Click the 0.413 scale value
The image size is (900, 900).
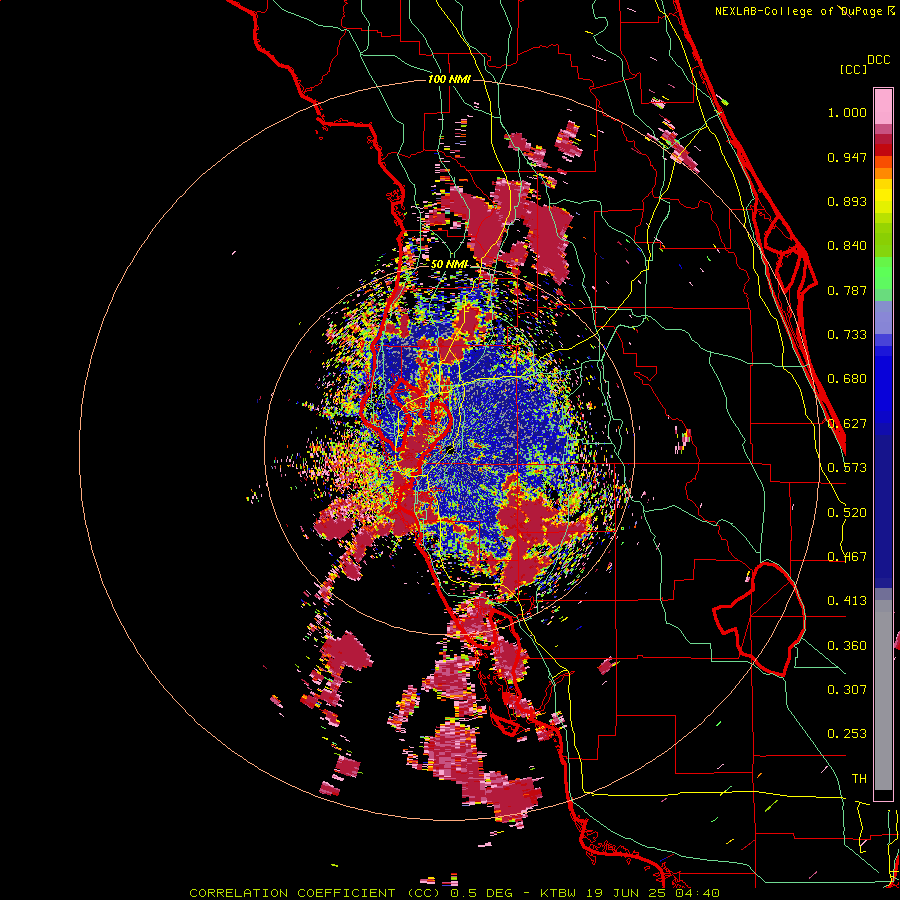click(x=847, y=601)
